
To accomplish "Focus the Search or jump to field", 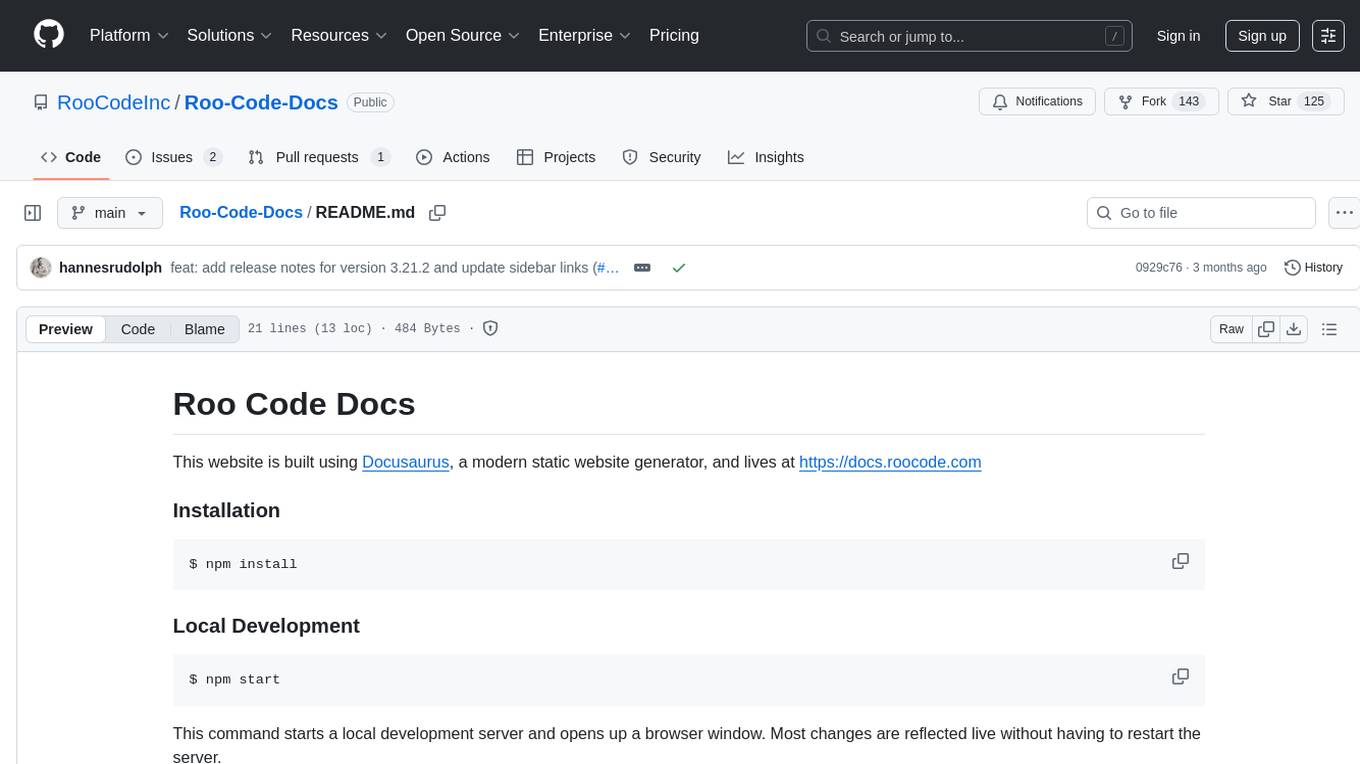I will tap(969, 36).
